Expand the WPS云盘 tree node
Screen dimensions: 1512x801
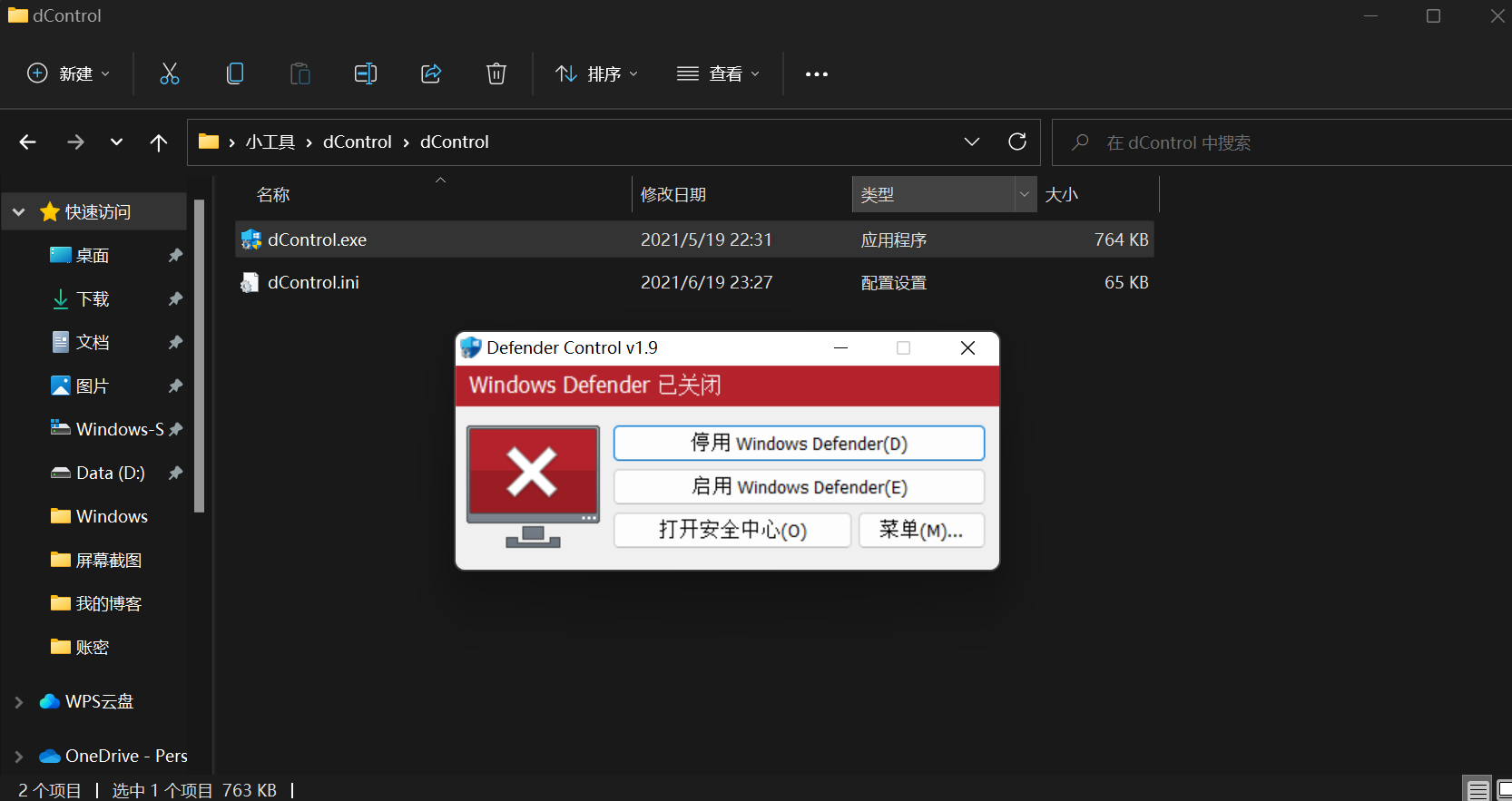click(18, 702)
